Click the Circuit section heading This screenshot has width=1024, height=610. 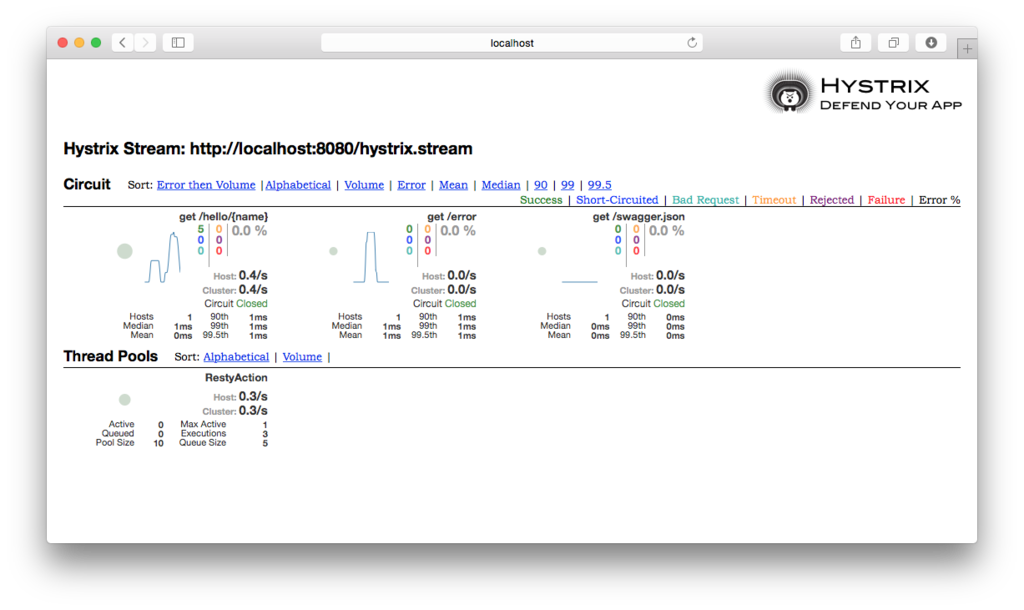tap(87, 184)
